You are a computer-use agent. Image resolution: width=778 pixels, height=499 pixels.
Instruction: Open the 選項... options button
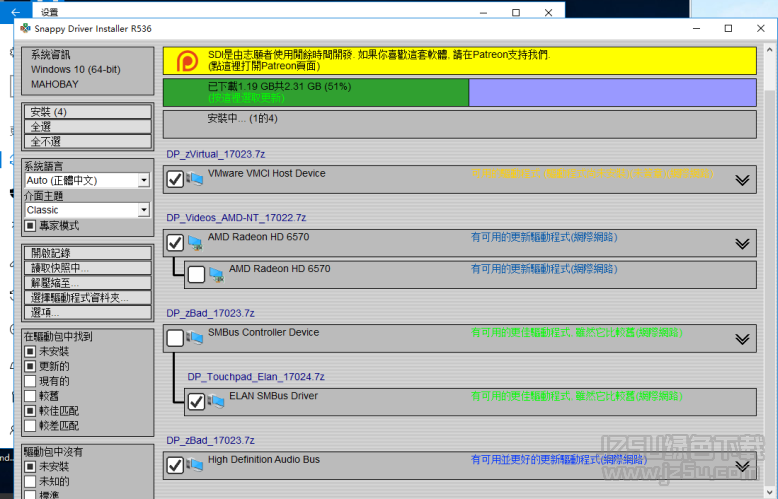(88, 312)
